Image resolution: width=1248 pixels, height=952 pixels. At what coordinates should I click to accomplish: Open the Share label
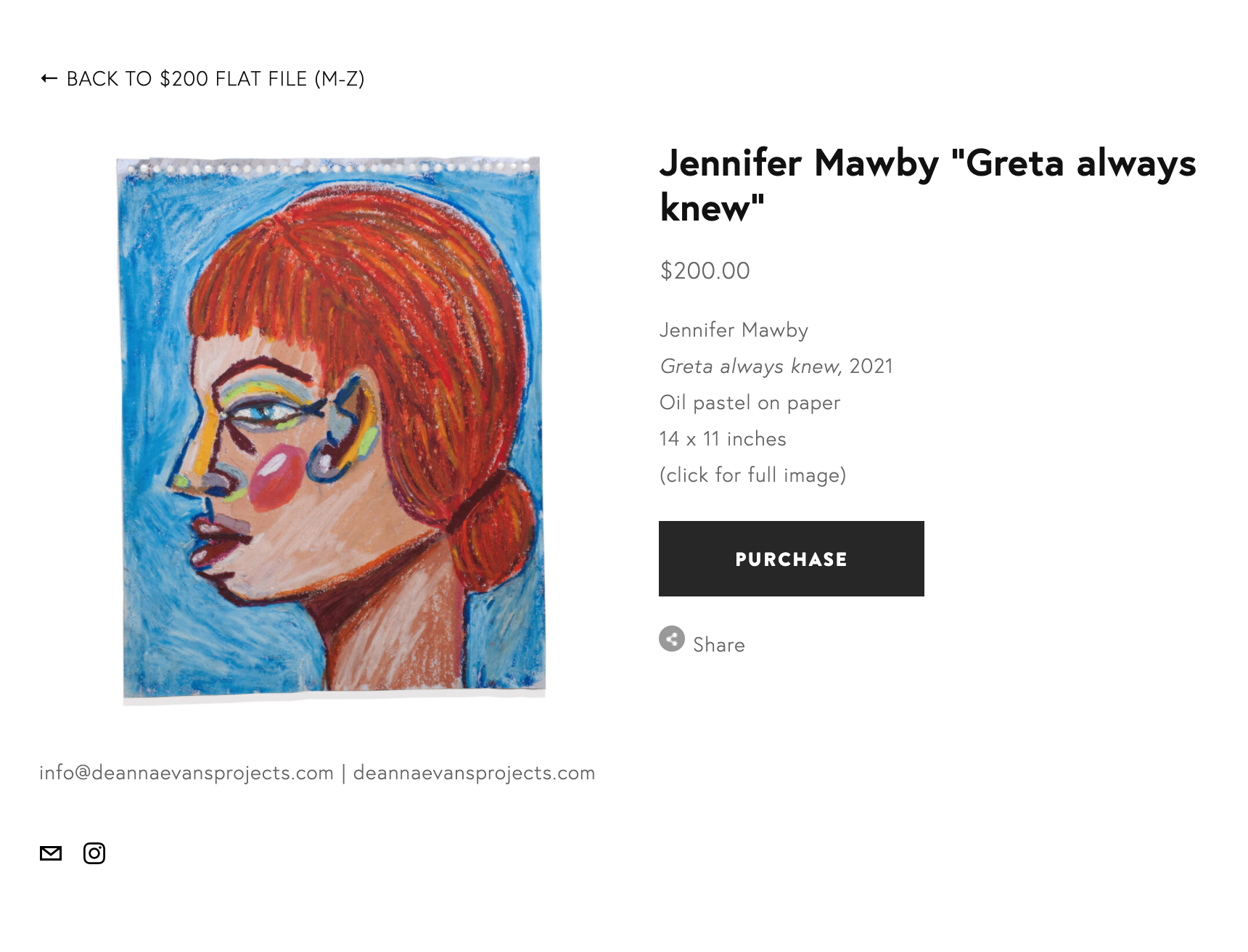click(718, 645)
